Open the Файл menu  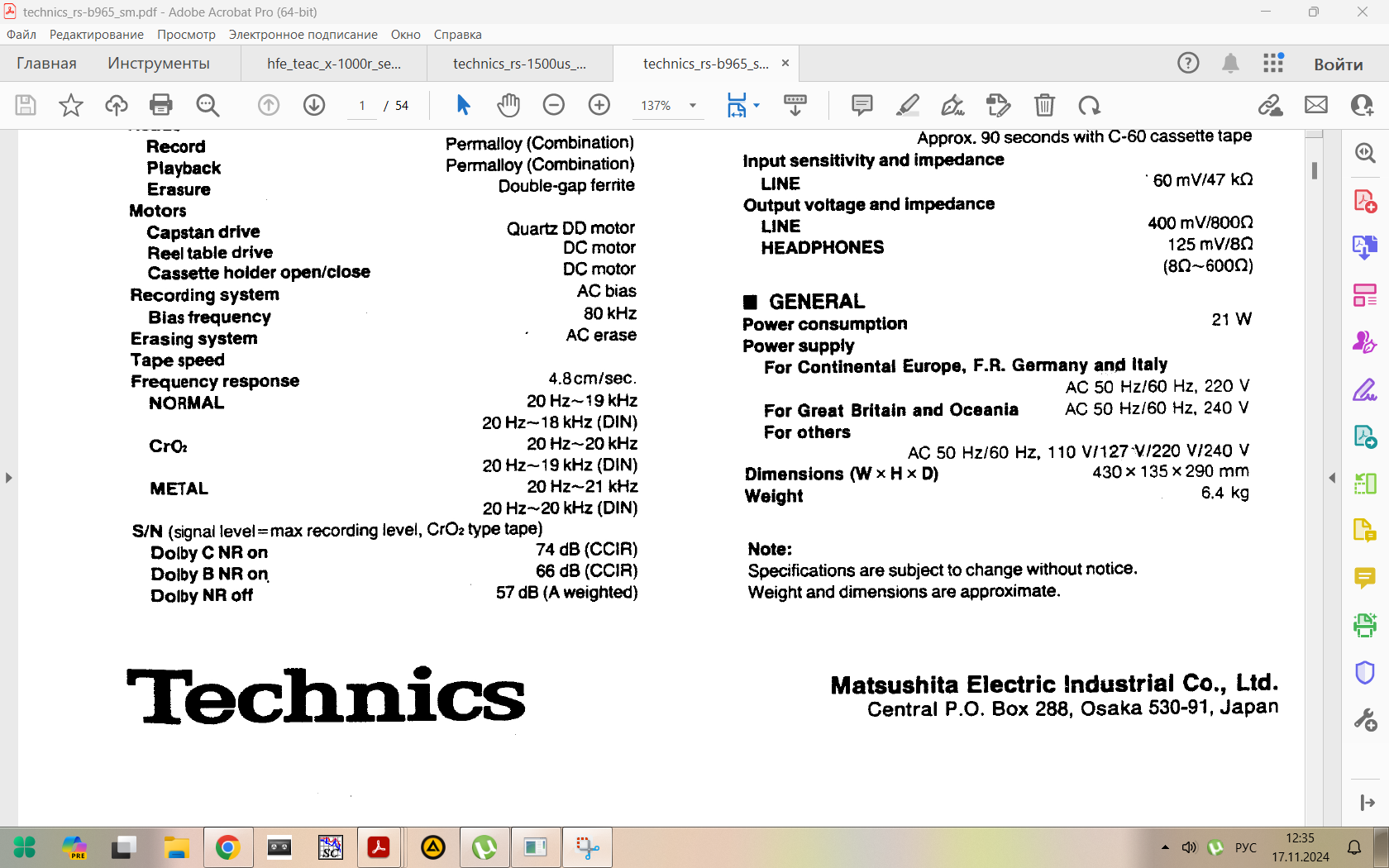pyautogui.click(x=21, y=35)
